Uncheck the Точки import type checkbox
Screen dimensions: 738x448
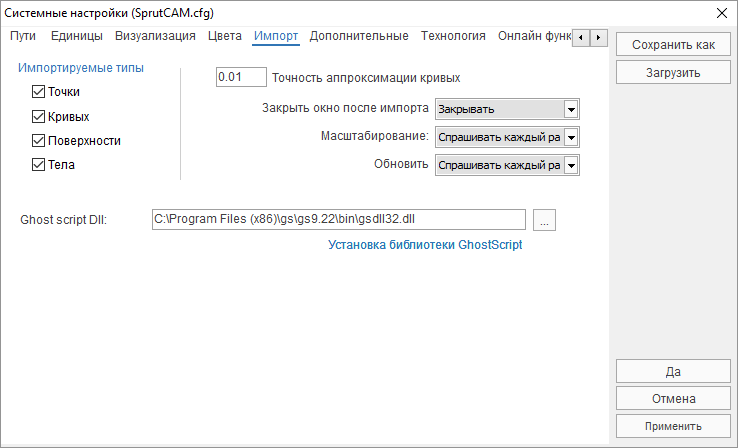tap(39, 92)
